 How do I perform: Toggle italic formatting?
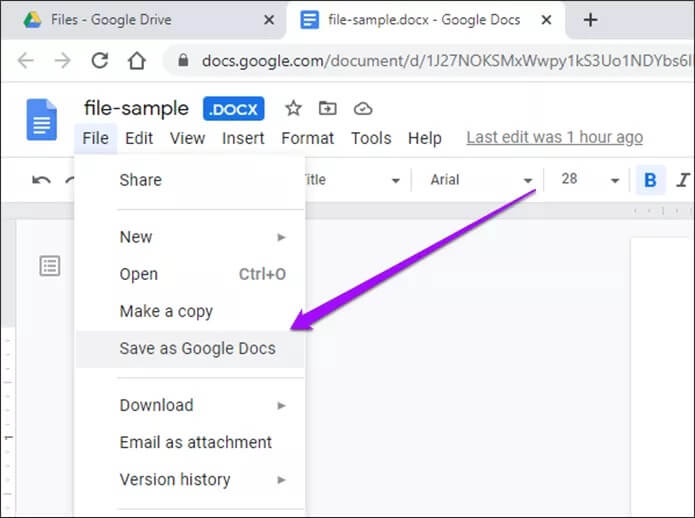683,180
